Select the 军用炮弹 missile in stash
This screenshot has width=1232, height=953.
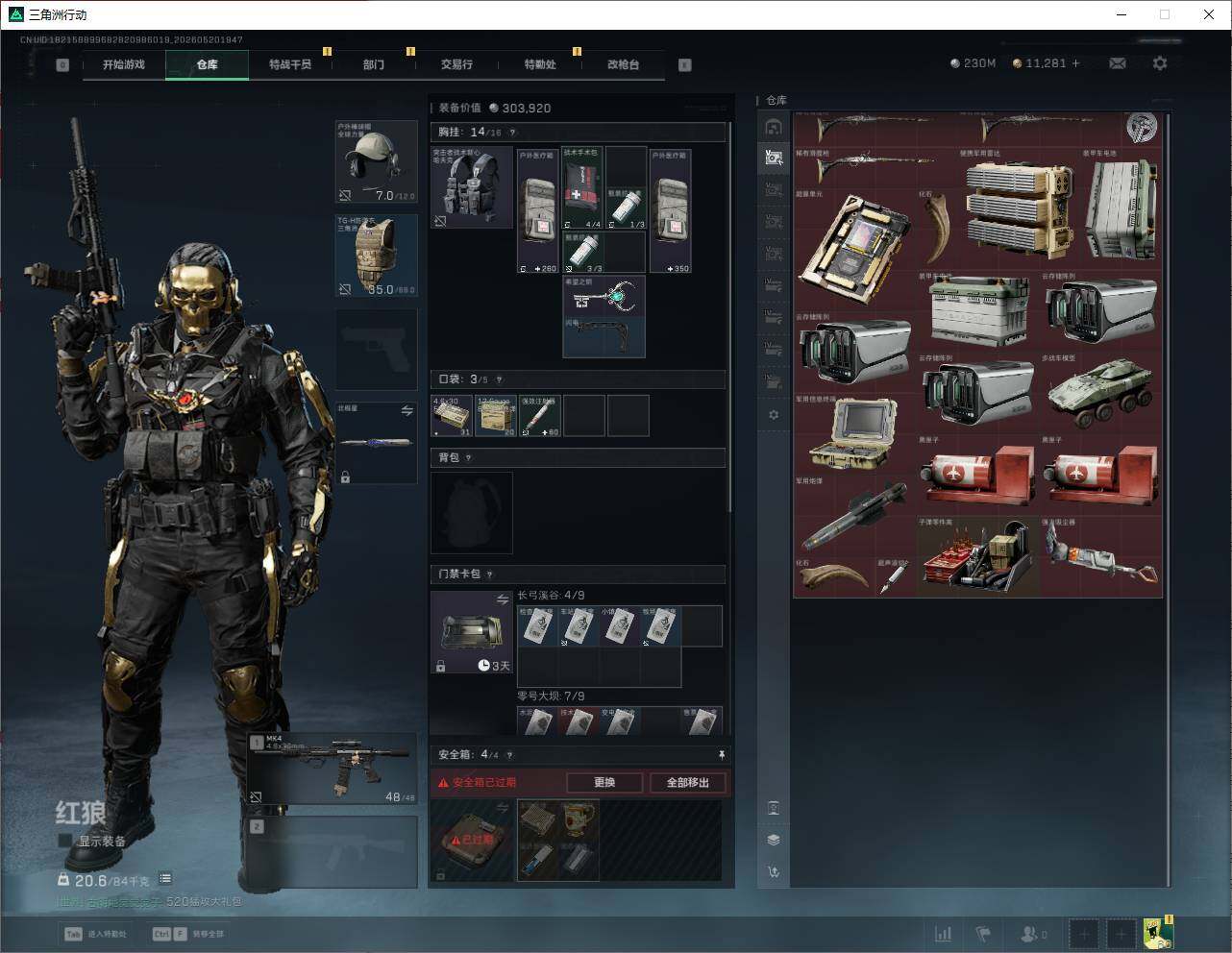[x=854, y=516]
